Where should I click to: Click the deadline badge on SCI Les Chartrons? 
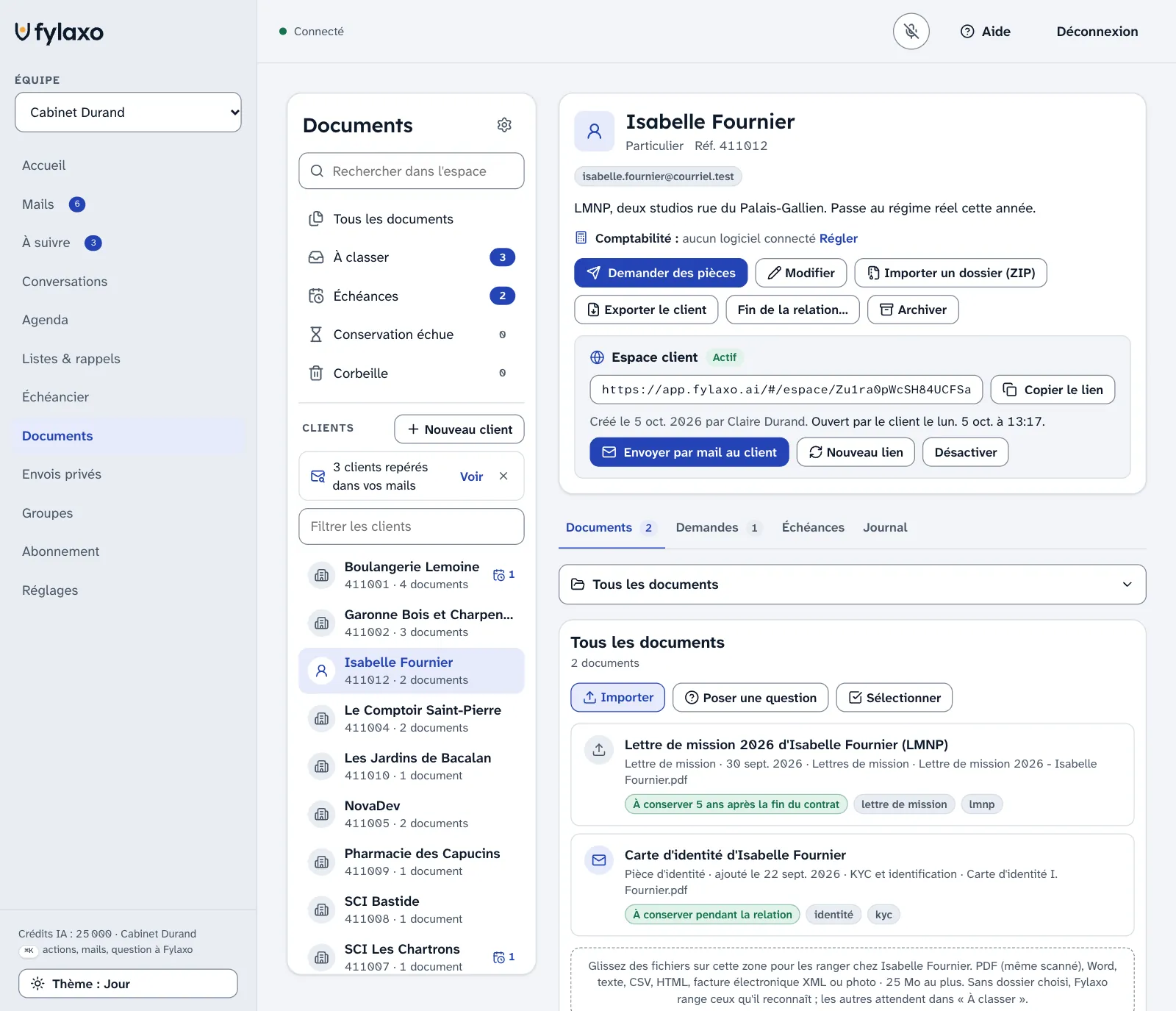pyautogui.click(x=504, y=957)
